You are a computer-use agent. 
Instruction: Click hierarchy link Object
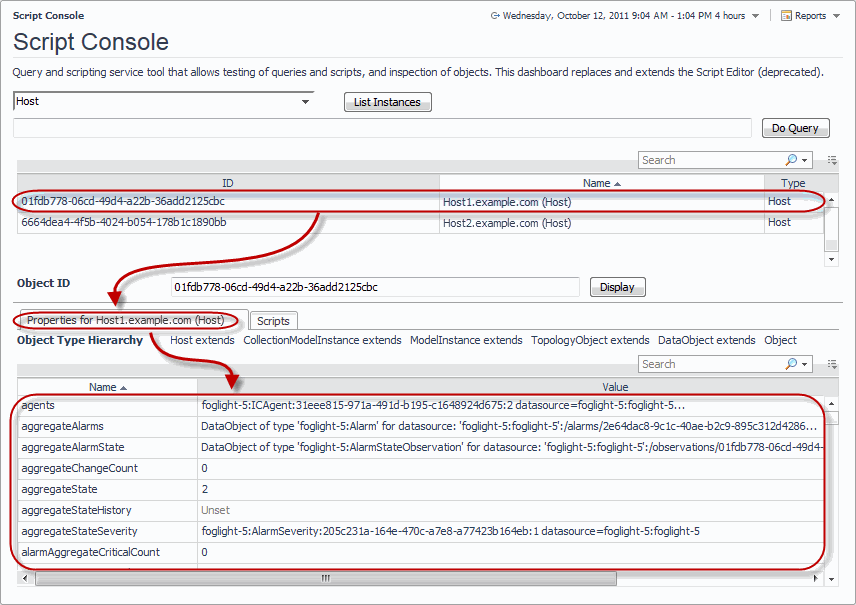pyautogui.click(x=780, y=340)
